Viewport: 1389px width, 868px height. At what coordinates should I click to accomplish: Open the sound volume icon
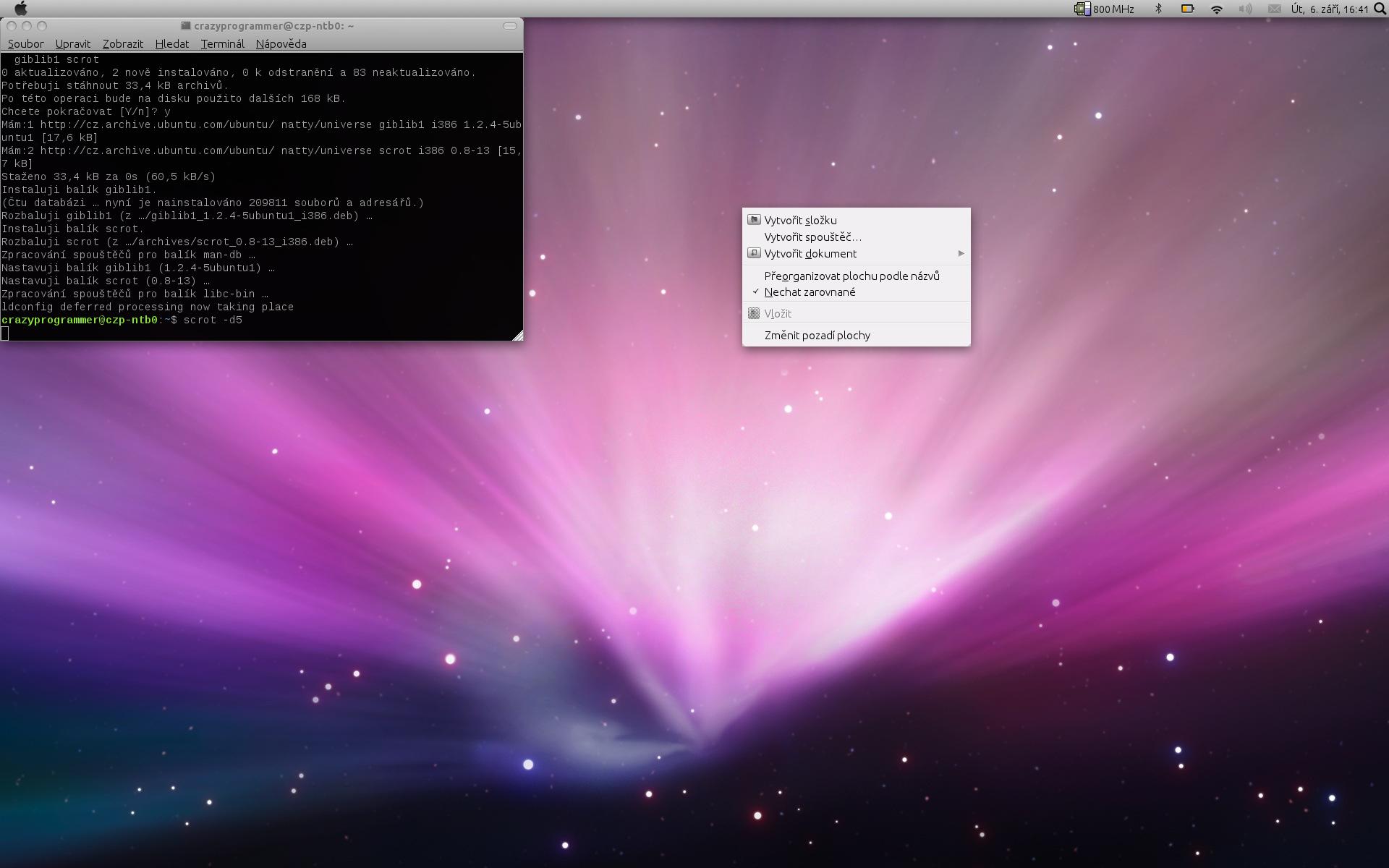1245,9
